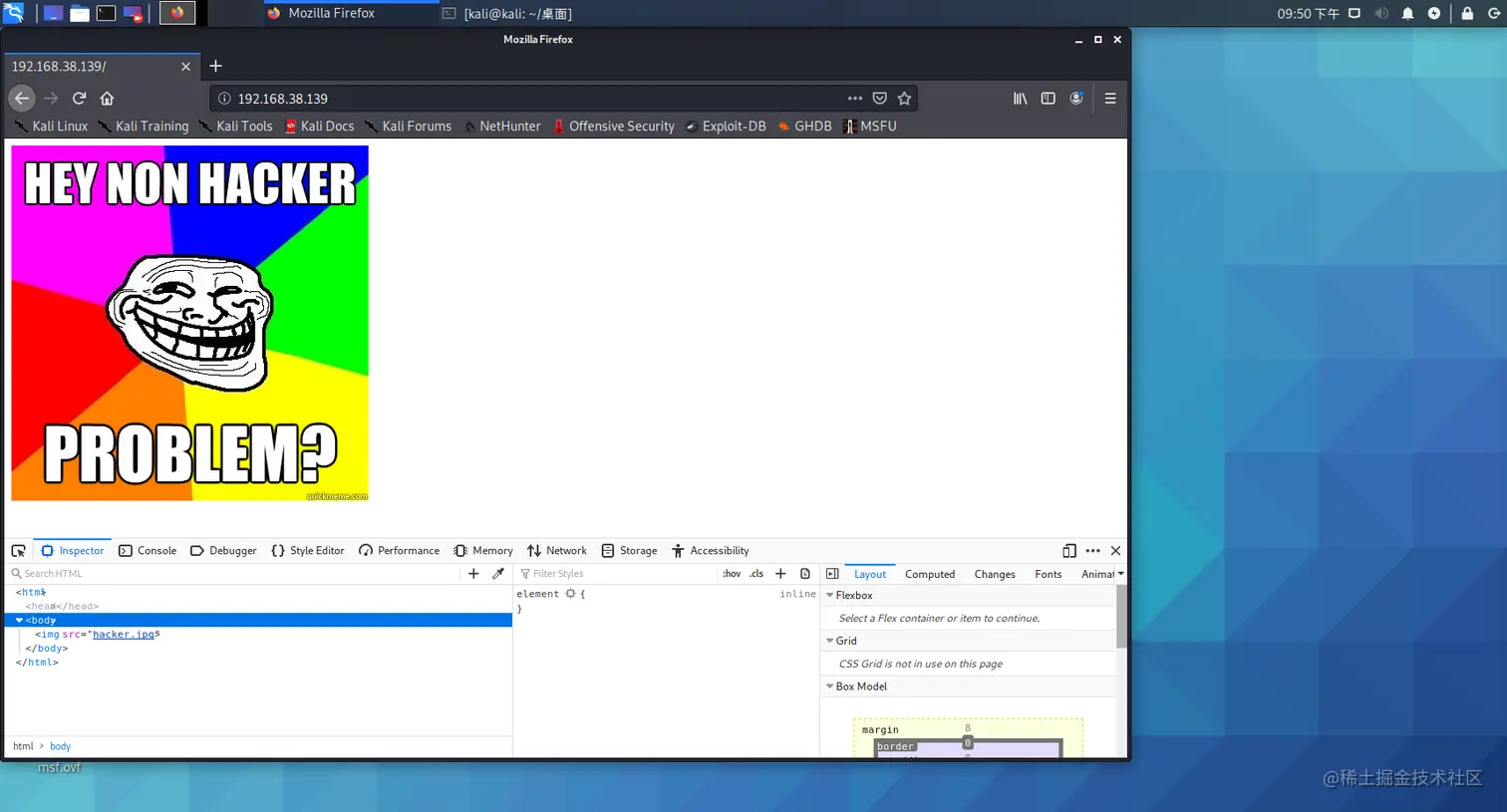Open notifications bell in the system panel
Screen dimensions: 1507x812
(1407, 13)
